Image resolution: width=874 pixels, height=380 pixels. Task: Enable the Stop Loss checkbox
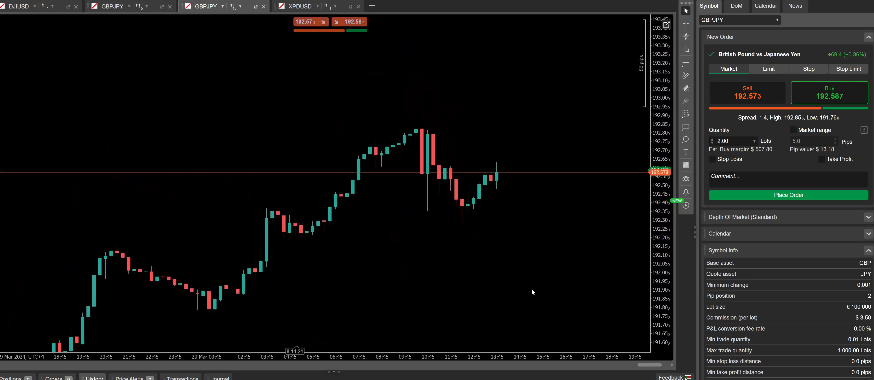(712, 159)
